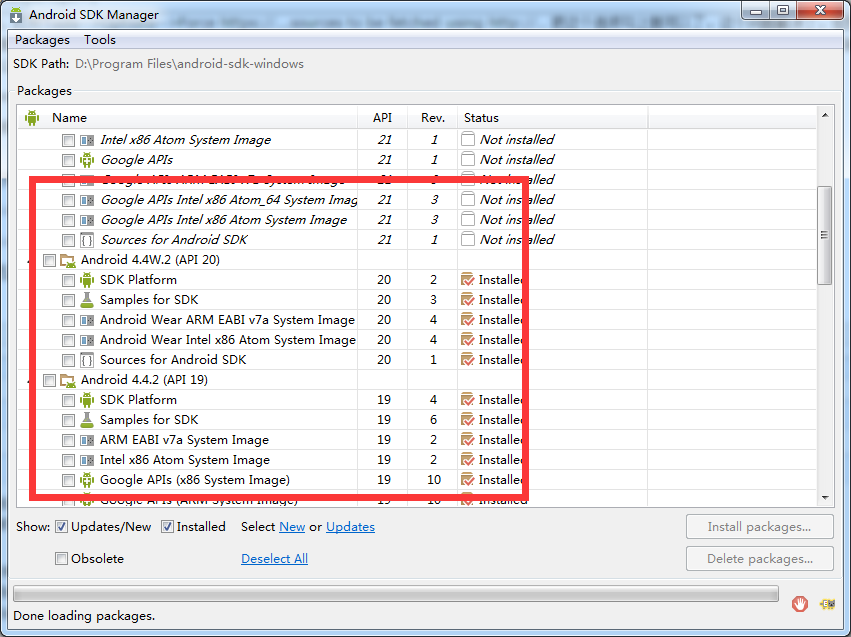Check the Samples for SDK API 20 checkbox

pos(68,301)
